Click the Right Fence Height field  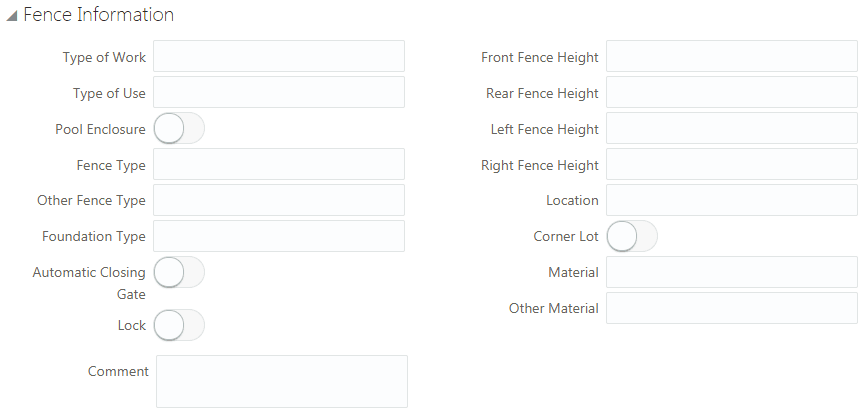[x=732, y=164]
